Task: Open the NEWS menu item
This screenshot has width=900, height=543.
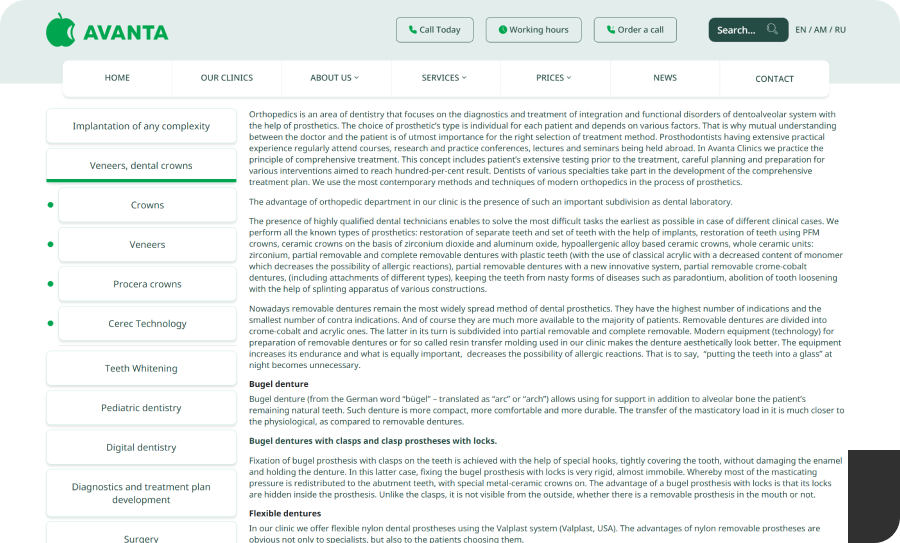Action: click(665, 78)
